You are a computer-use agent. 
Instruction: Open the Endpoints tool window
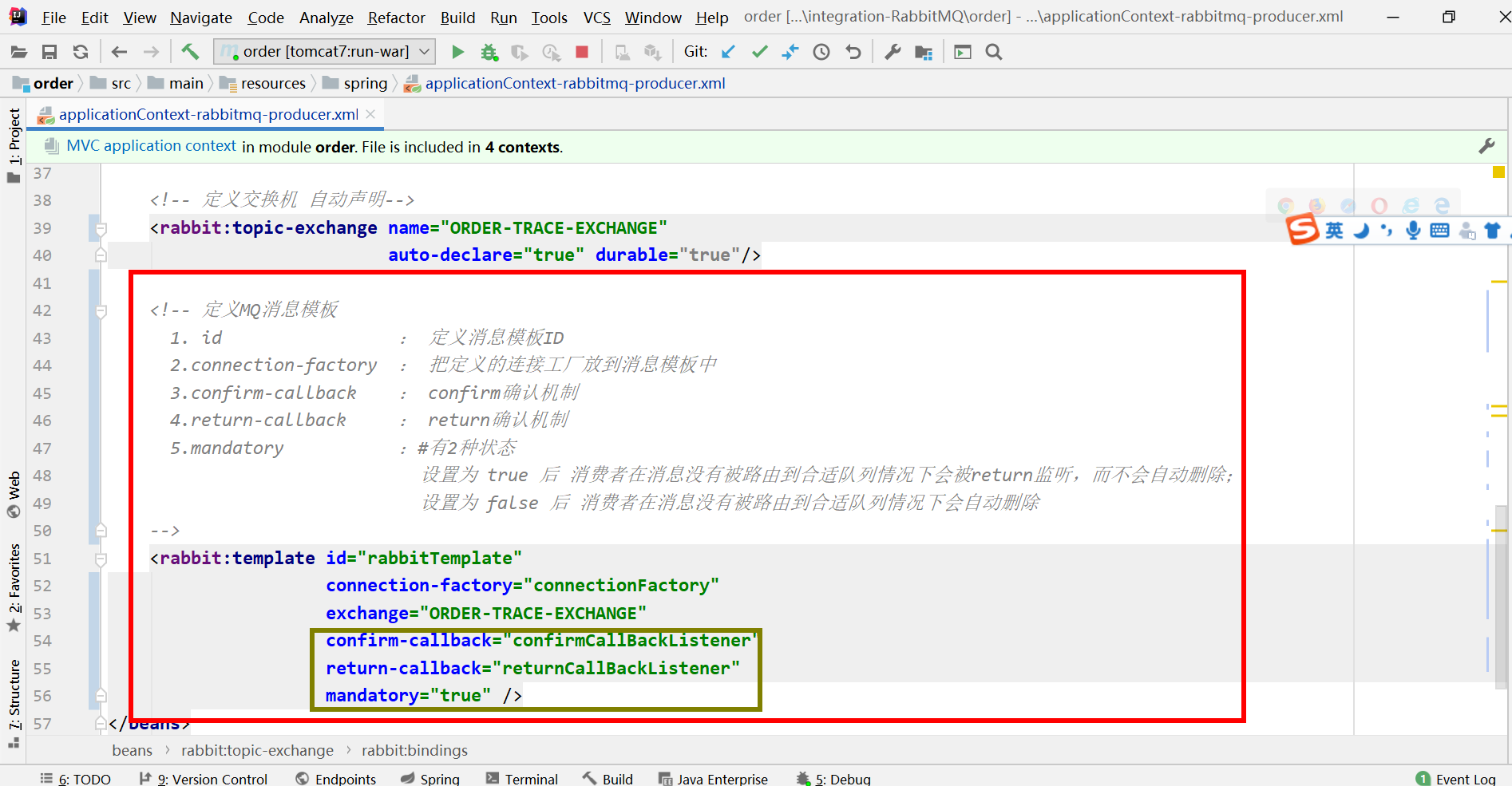point(335,779)
